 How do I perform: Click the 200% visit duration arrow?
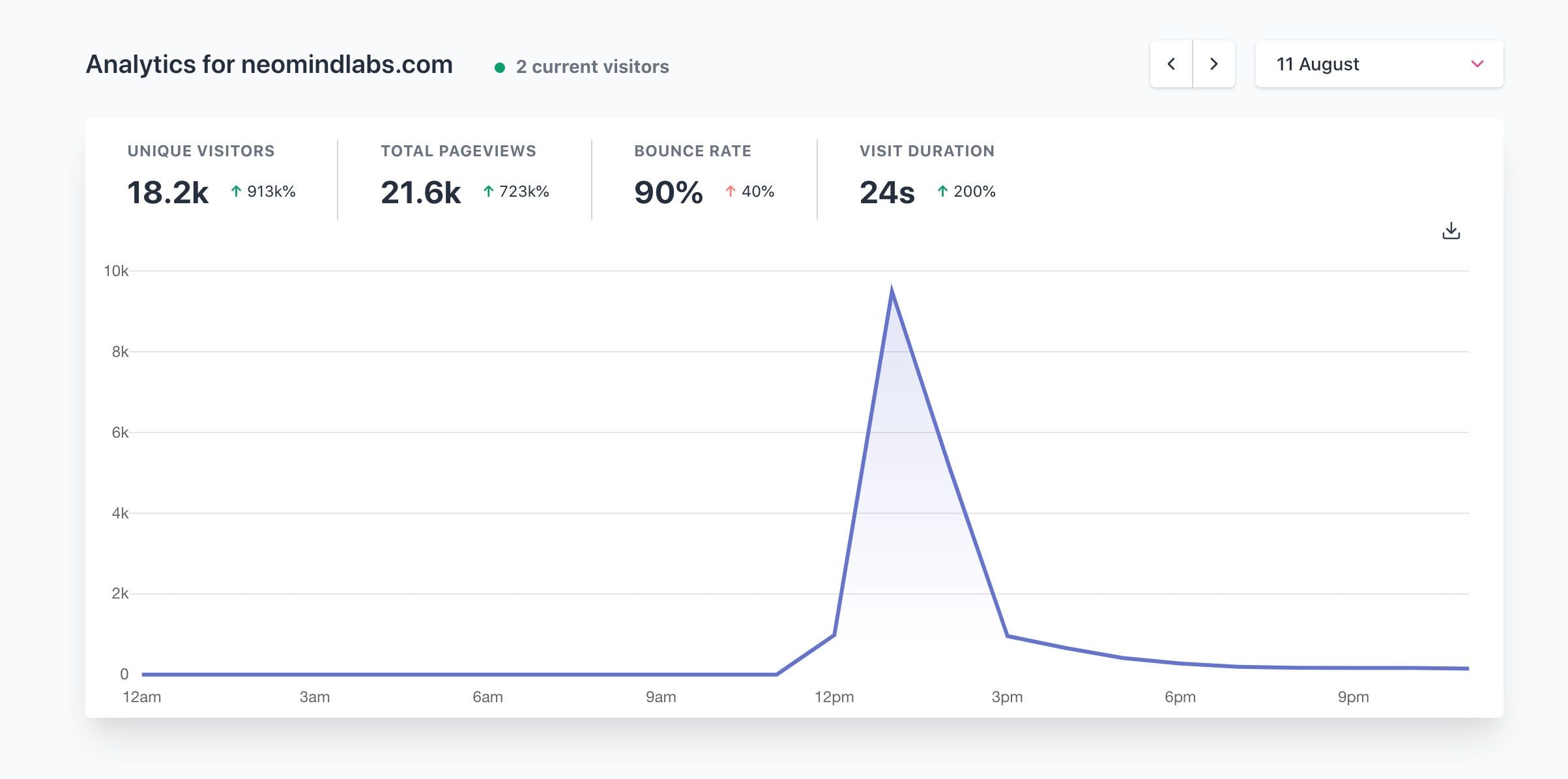pyautogui.click(x=942, y=191)
